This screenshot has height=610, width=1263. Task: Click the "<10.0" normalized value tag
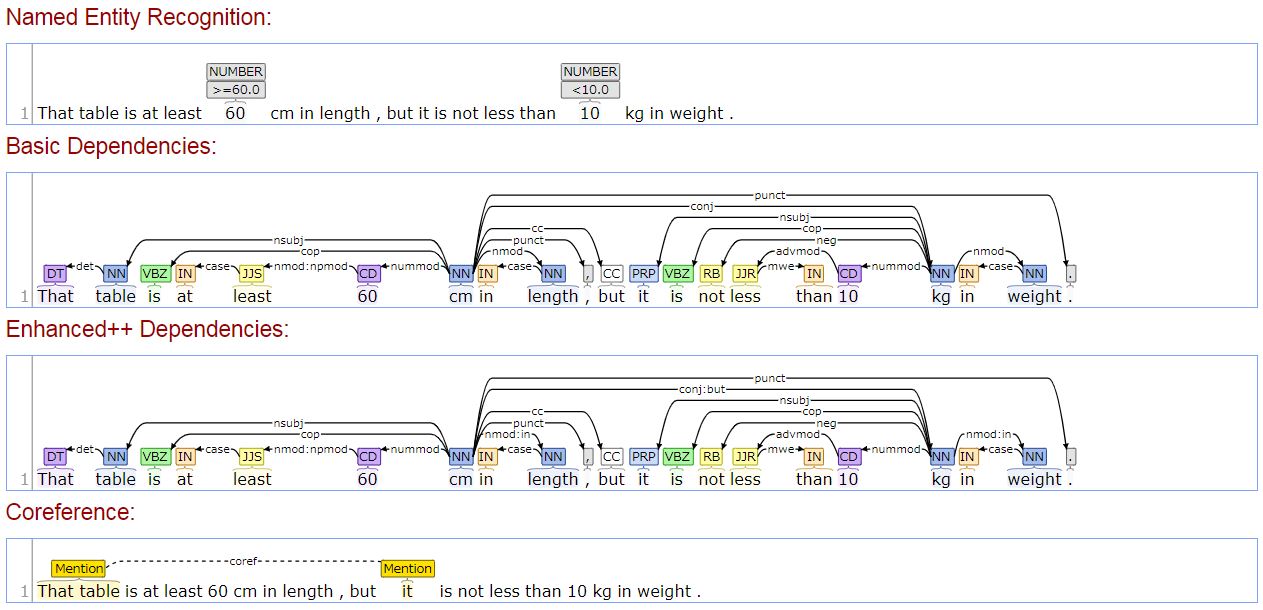pos(590,90)
